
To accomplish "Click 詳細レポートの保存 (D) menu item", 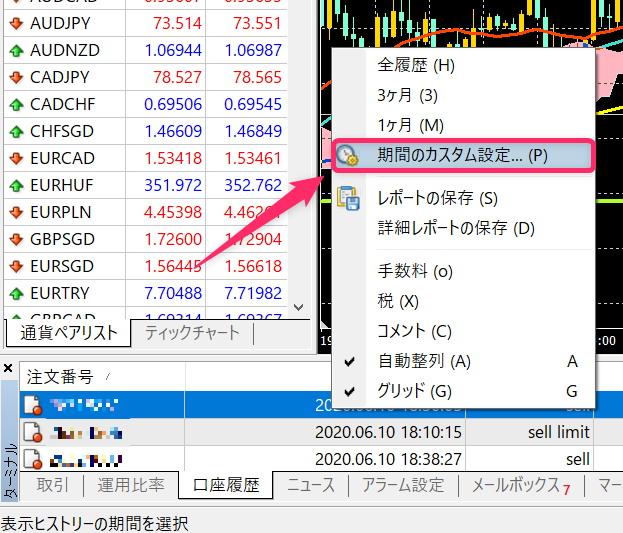I will [x=463, y=228].
